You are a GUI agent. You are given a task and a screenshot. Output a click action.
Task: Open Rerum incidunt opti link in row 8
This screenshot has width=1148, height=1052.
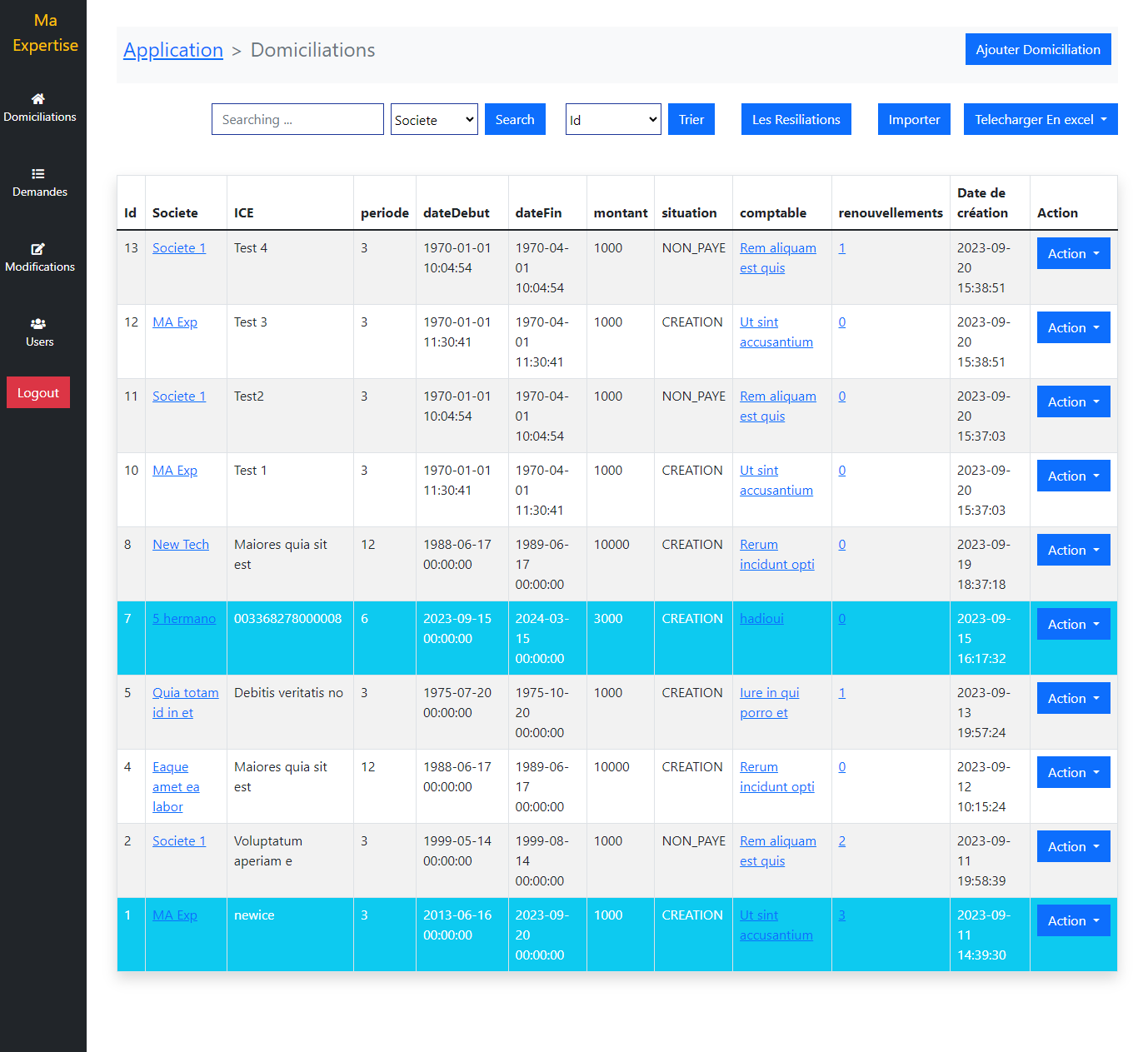coord(777,555)
